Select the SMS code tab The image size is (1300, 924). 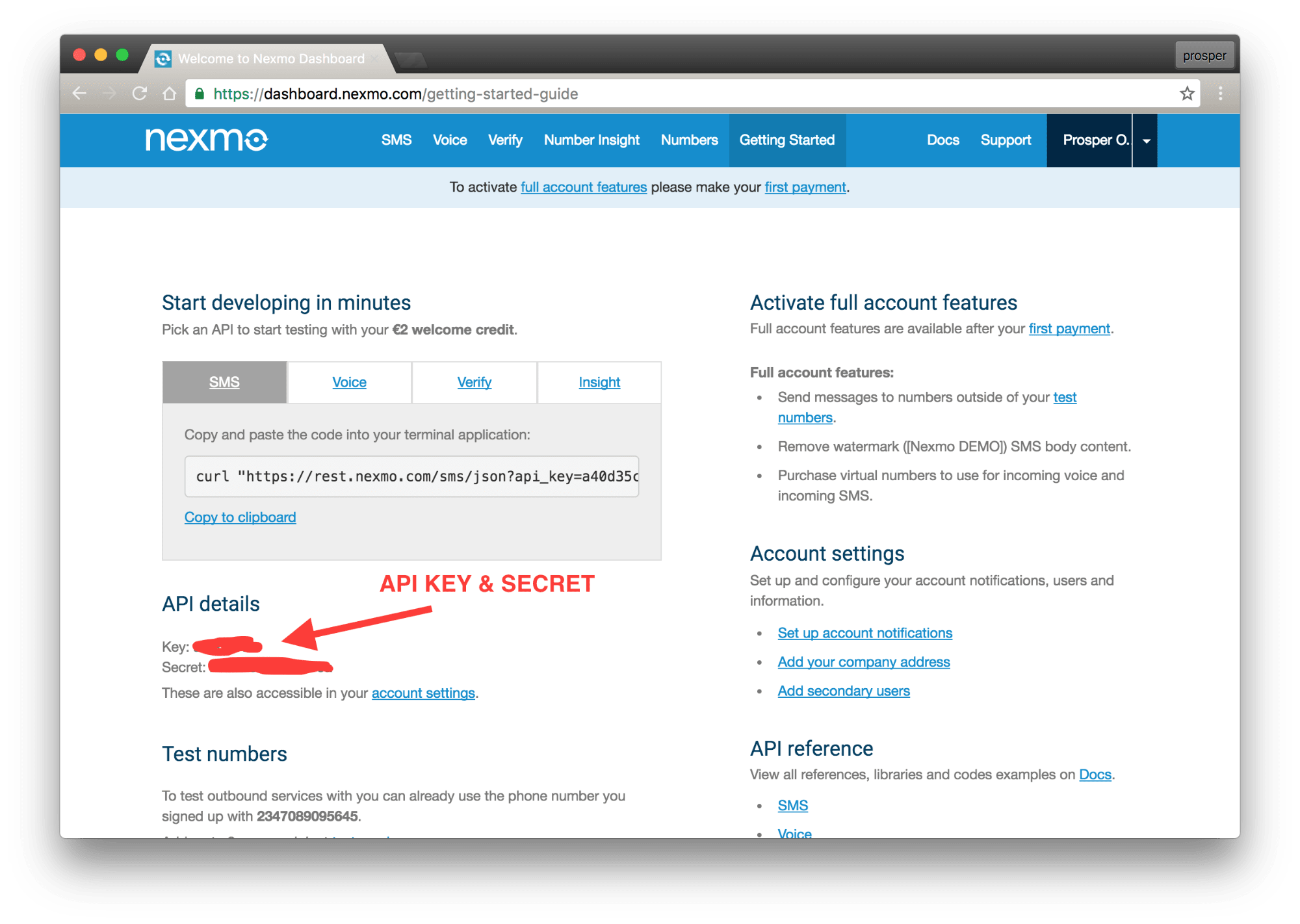click(224, 382)
